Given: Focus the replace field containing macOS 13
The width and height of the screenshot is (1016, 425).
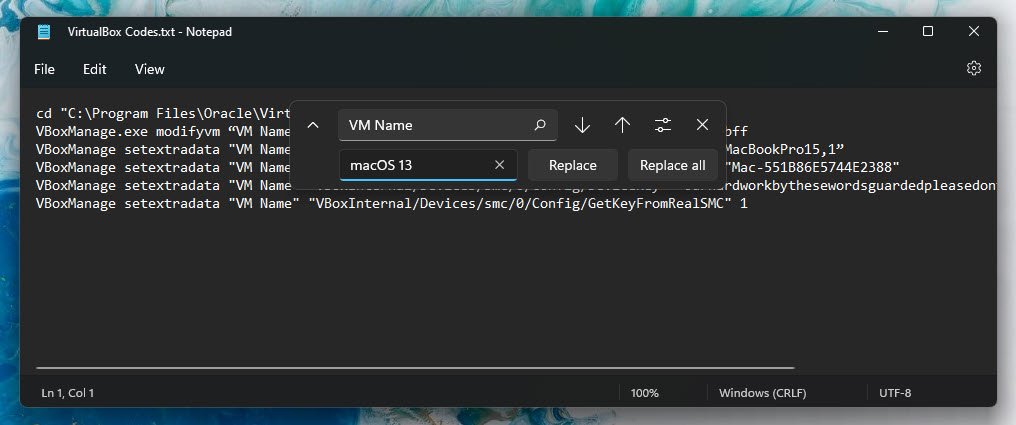Looking at the screenshot, I should coord(428,165).
